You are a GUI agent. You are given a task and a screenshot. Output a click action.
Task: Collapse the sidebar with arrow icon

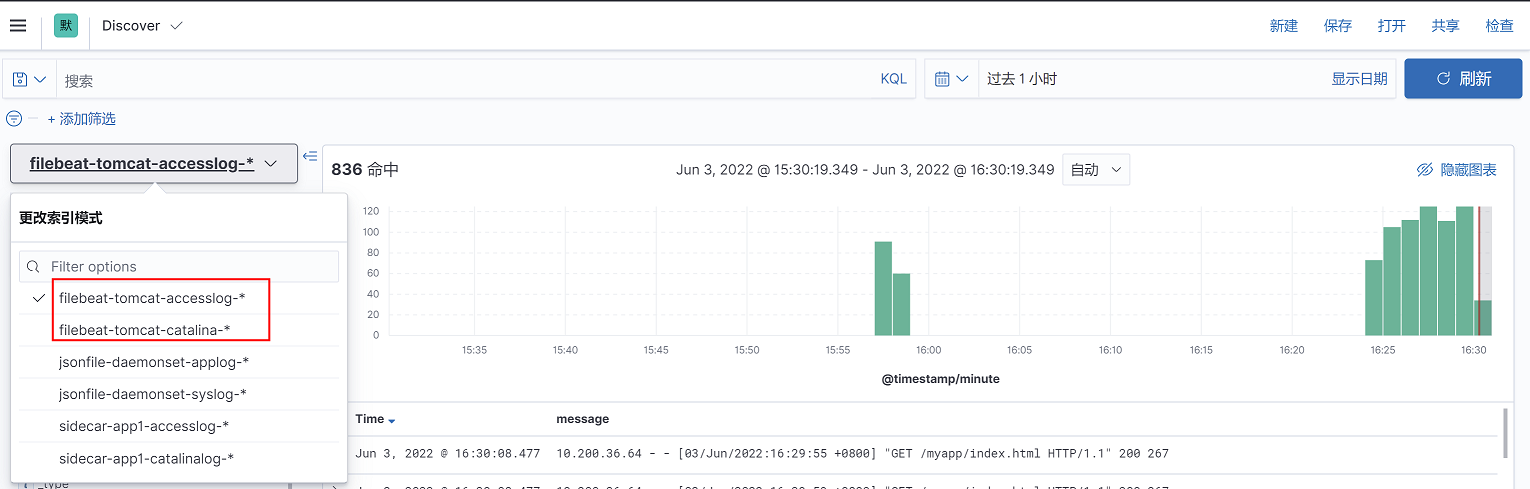pos(310,156)
